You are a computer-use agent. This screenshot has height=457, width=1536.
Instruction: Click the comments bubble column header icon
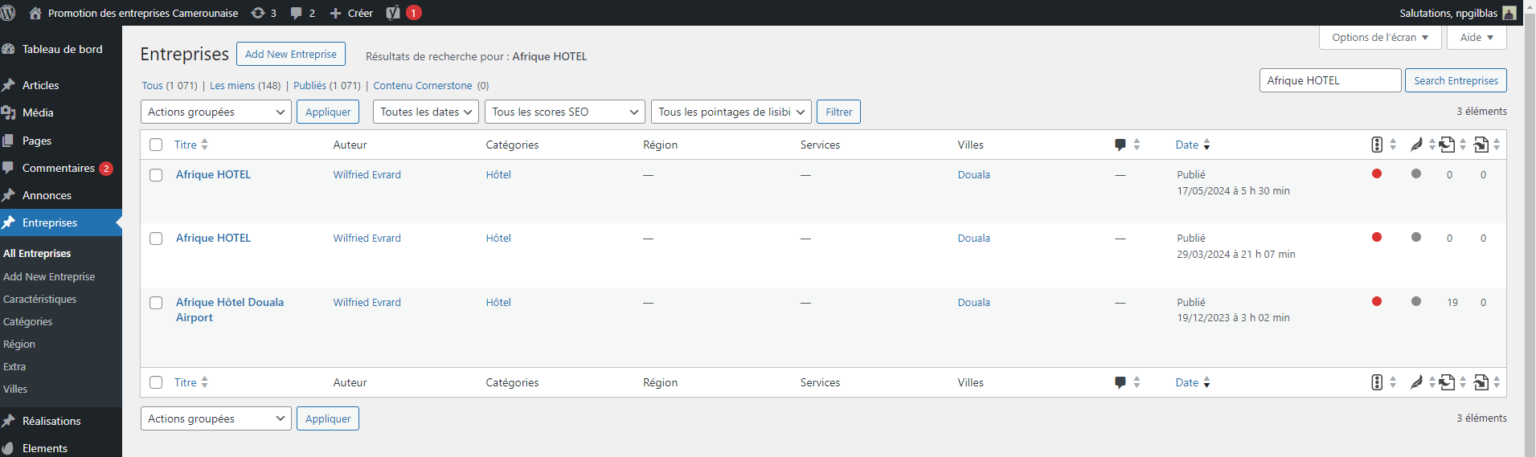[1120, 145]
